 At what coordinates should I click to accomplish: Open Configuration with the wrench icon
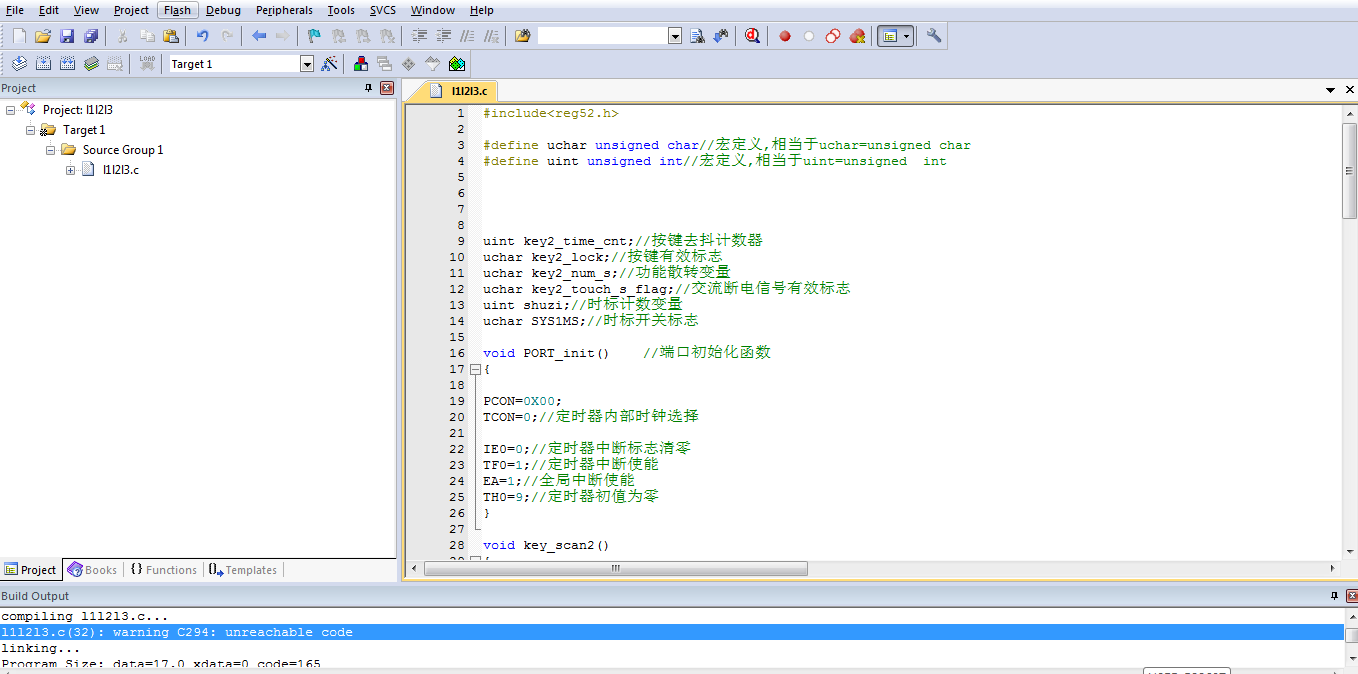[x=934, y=36]
